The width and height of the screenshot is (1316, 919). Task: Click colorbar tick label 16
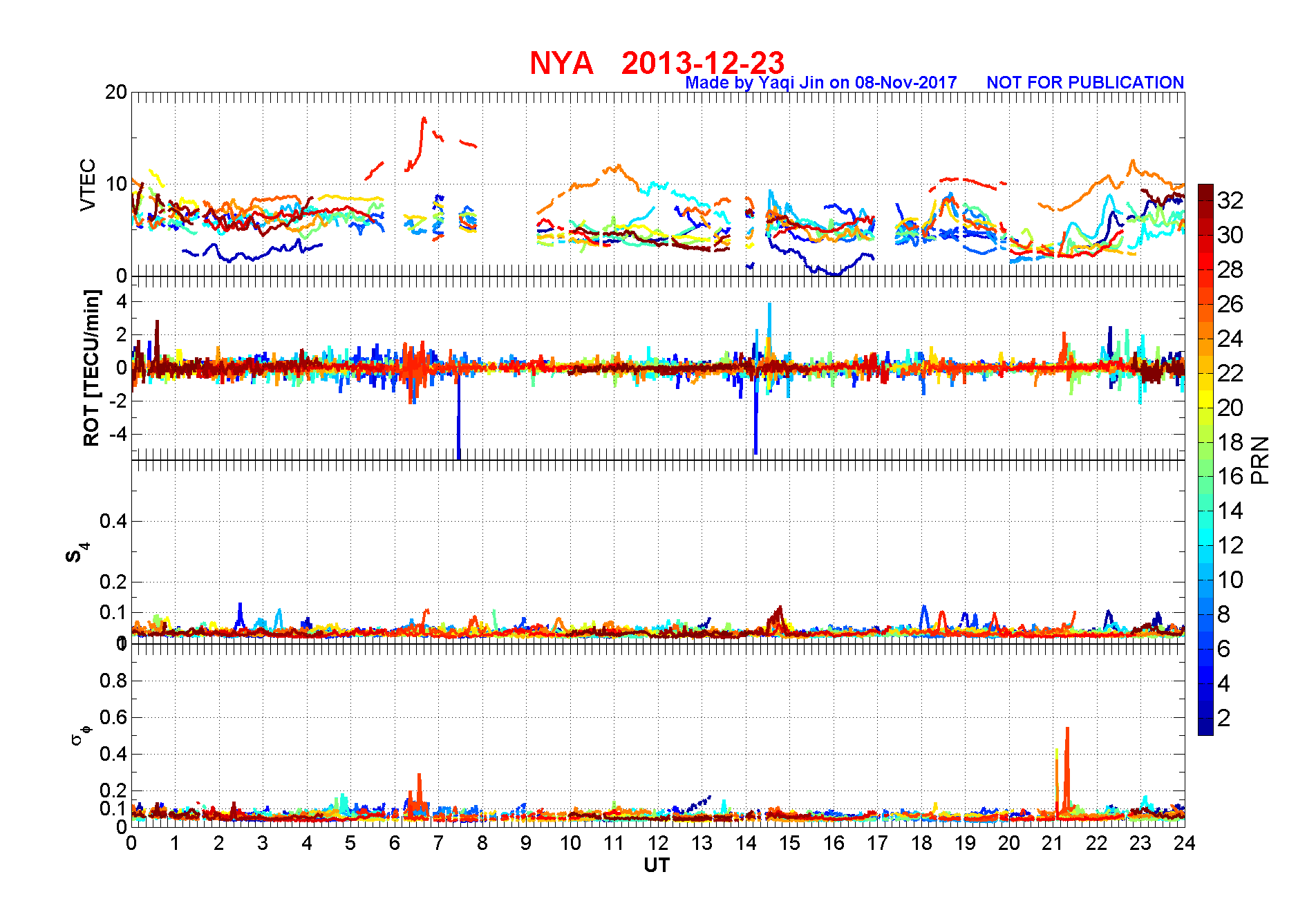pos(1230,476)
